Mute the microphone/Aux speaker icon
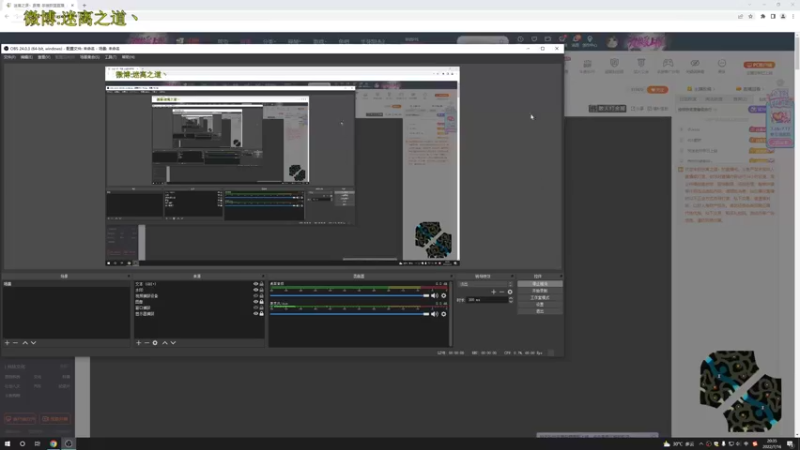 (434, 314)
